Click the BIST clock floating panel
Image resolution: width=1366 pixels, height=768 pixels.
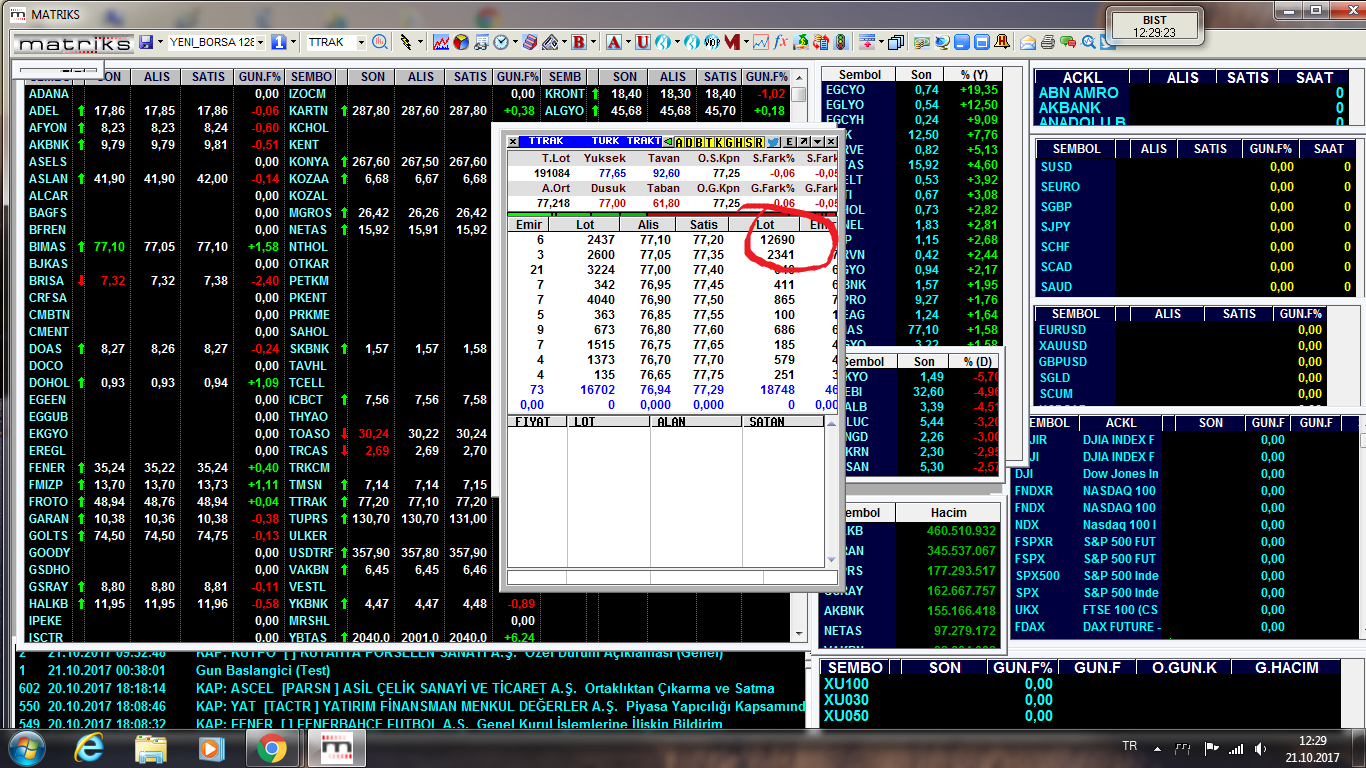click(x=1154, y=27)
